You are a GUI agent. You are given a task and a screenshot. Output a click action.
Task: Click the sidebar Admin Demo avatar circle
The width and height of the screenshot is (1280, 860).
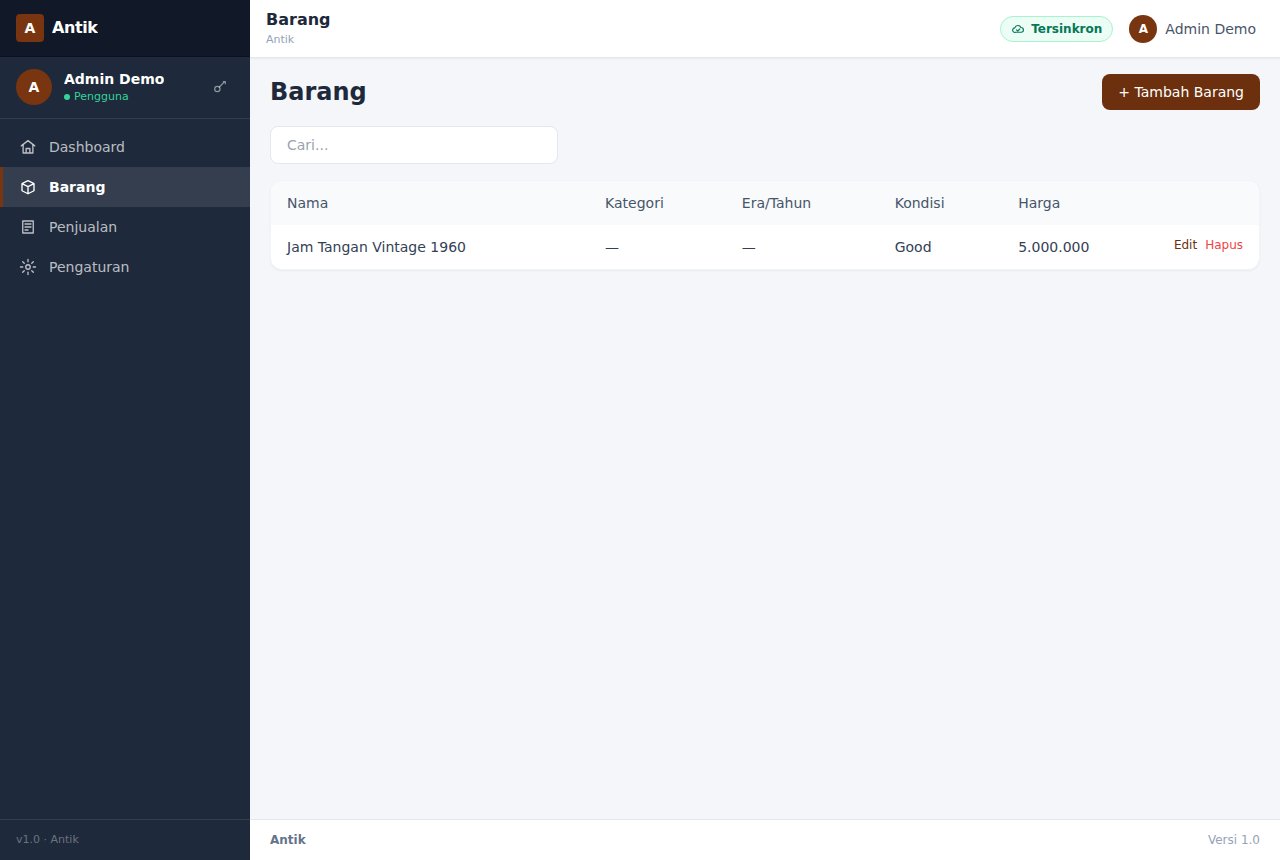click(x=34, y=87)
